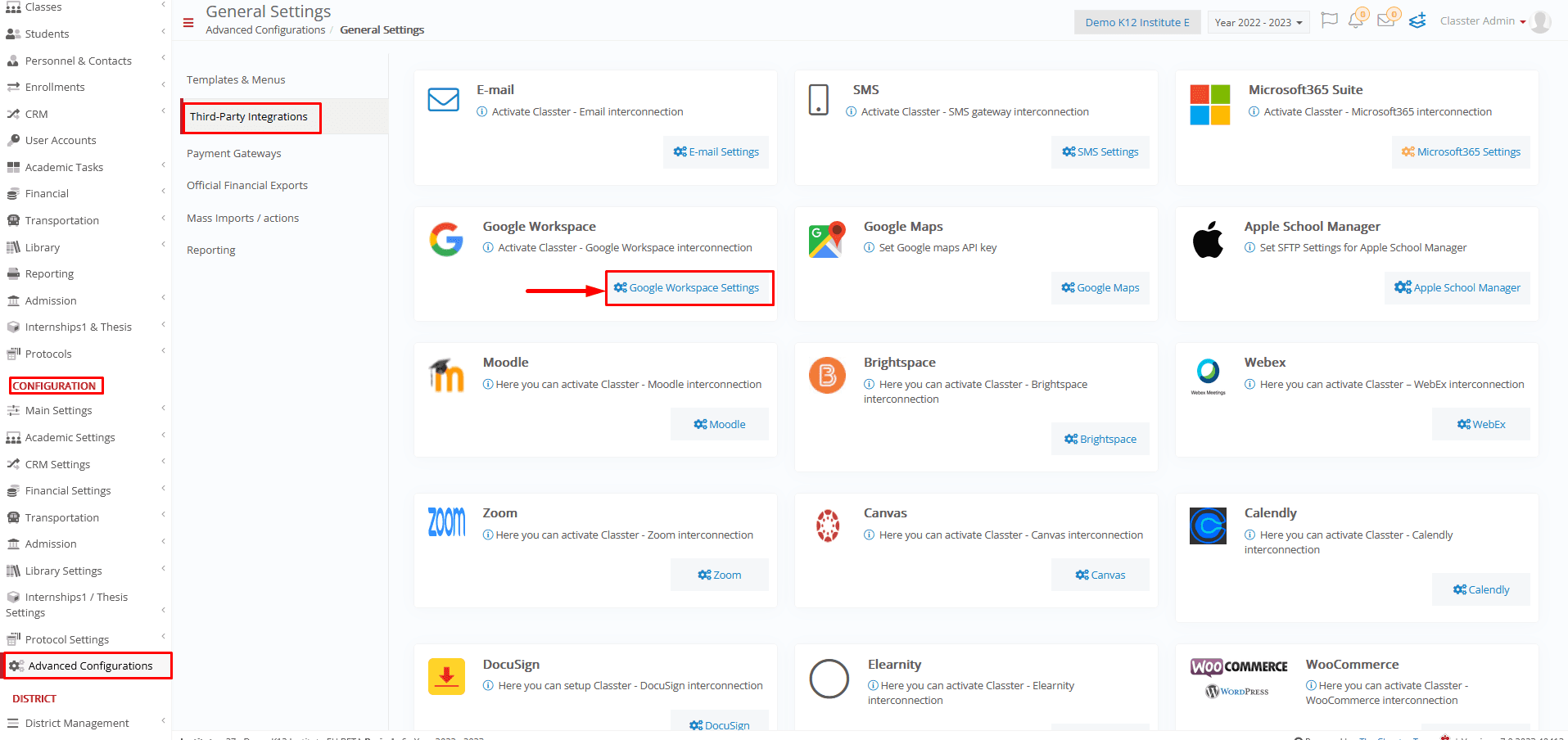Click the Zoom settings button
This screenshot has height=740, width=1568.
click(719, 575)
